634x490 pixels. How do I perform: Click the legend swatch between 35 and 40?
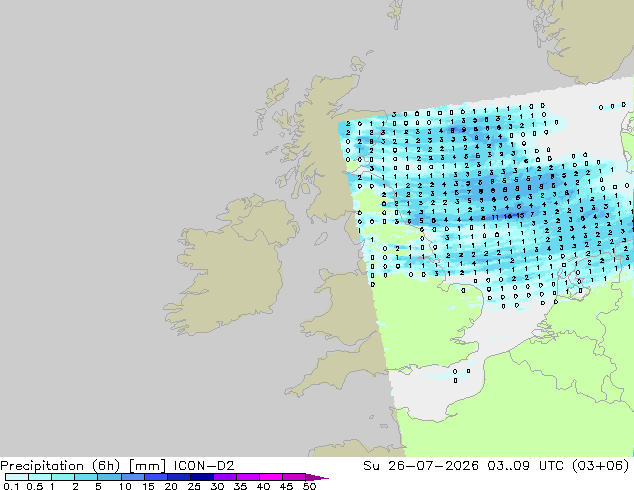[247, 477]
